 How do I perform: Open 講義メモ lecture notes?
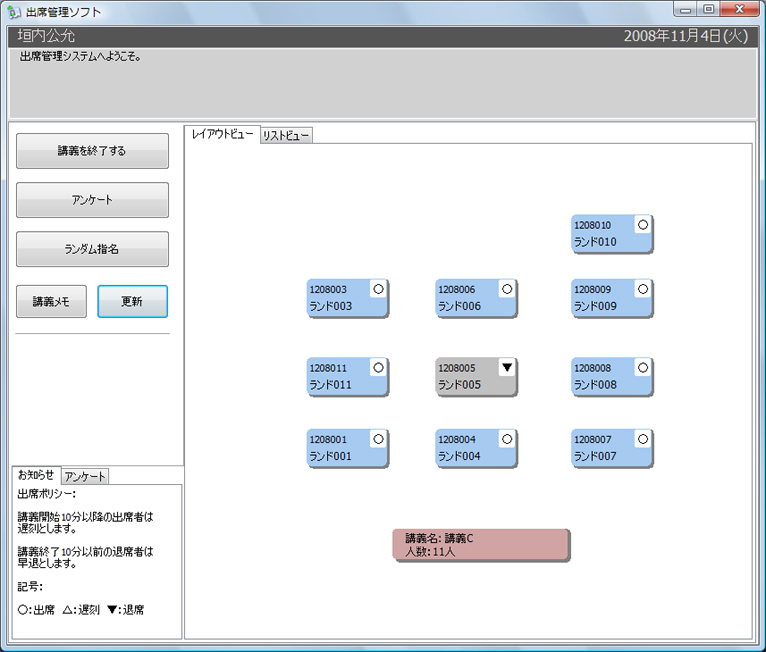coord(52,301)
